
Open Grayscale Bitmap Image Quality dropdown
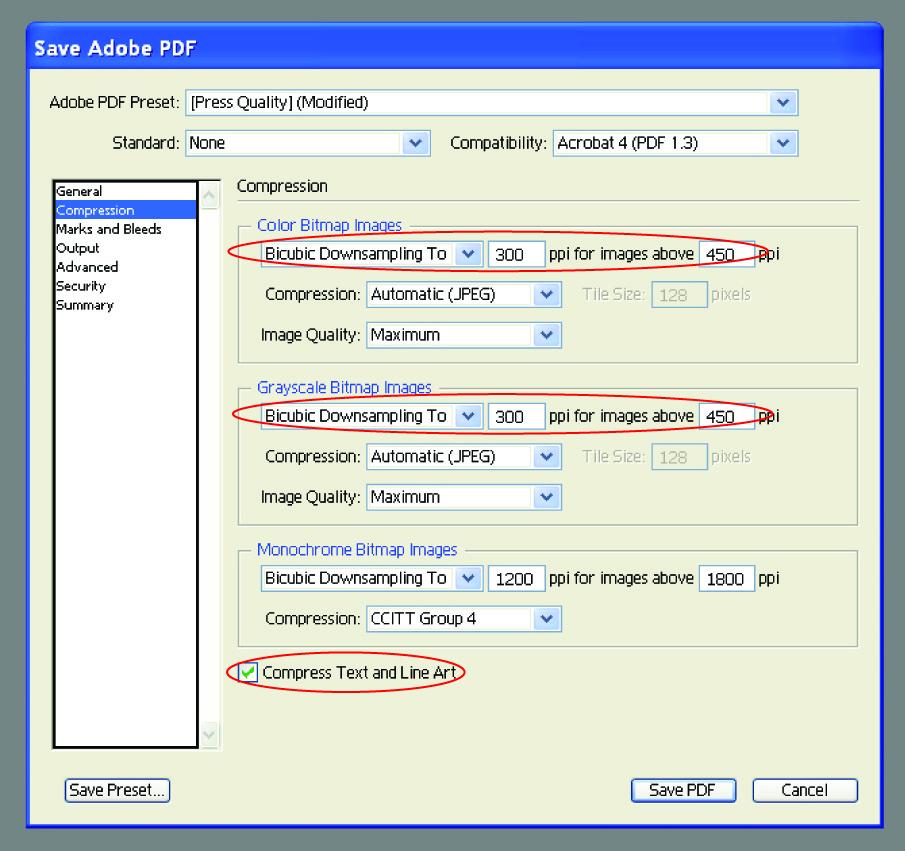tap(464, 497)
